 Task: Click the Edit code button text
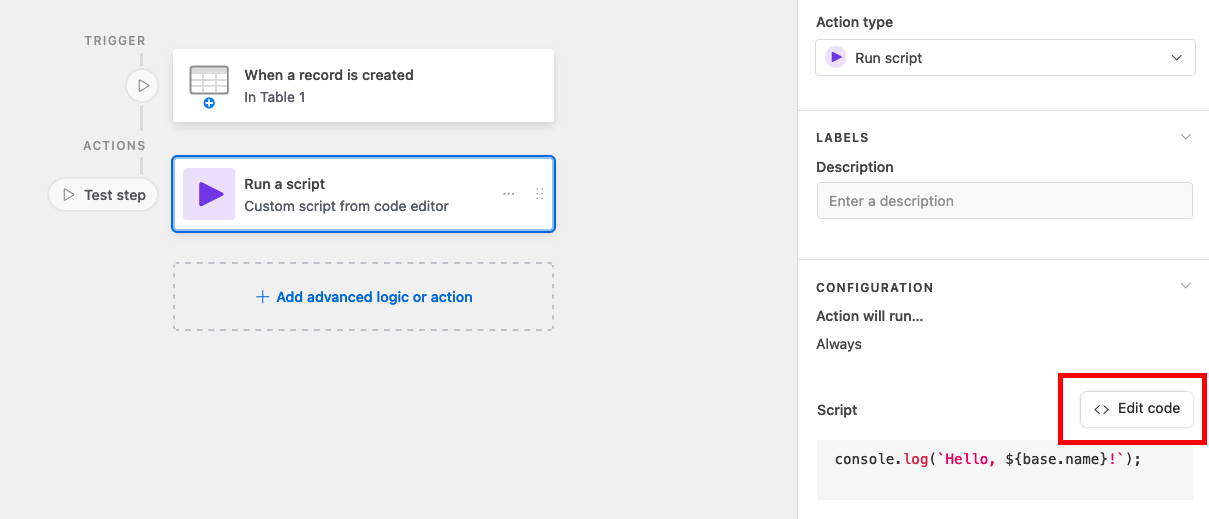pyautogui.click(x=1149, y=408)
